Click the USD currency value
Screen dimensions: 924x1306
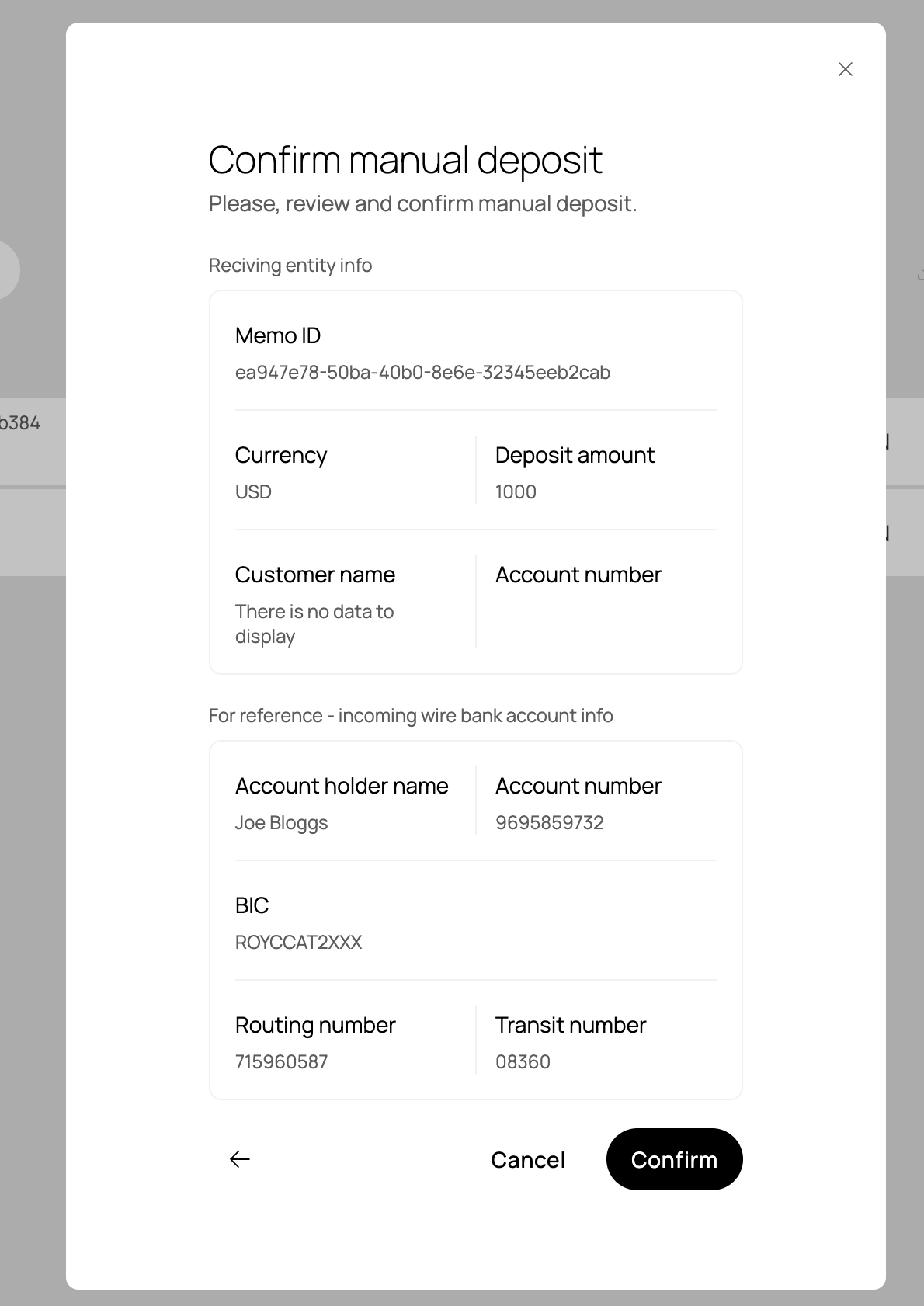253,492
